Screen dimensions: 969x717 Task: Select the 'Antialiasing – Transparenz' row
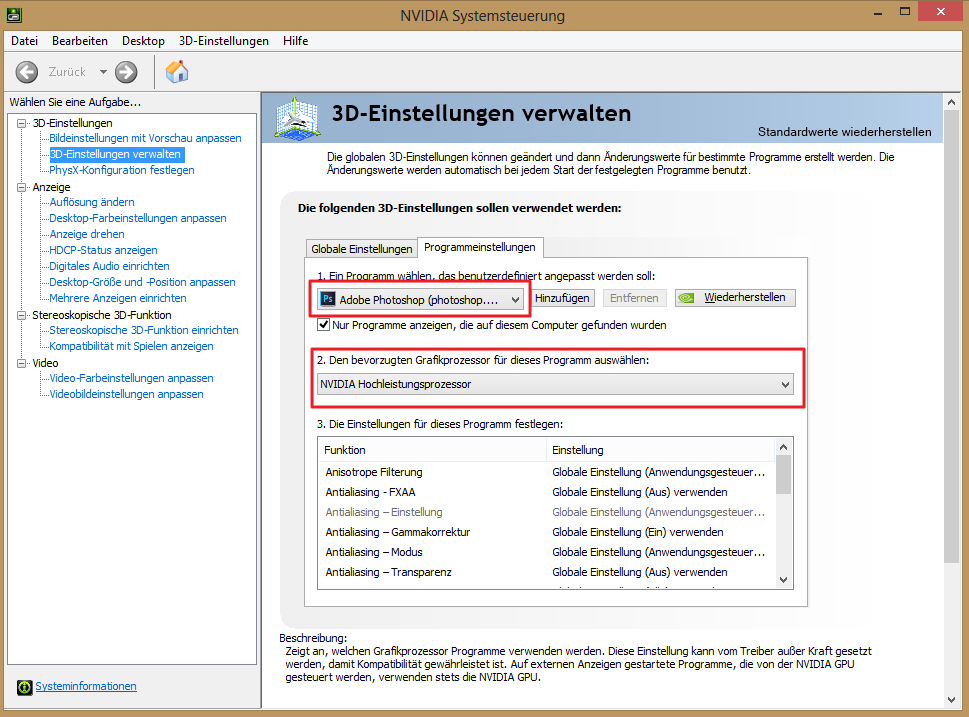tap(546, 572)
